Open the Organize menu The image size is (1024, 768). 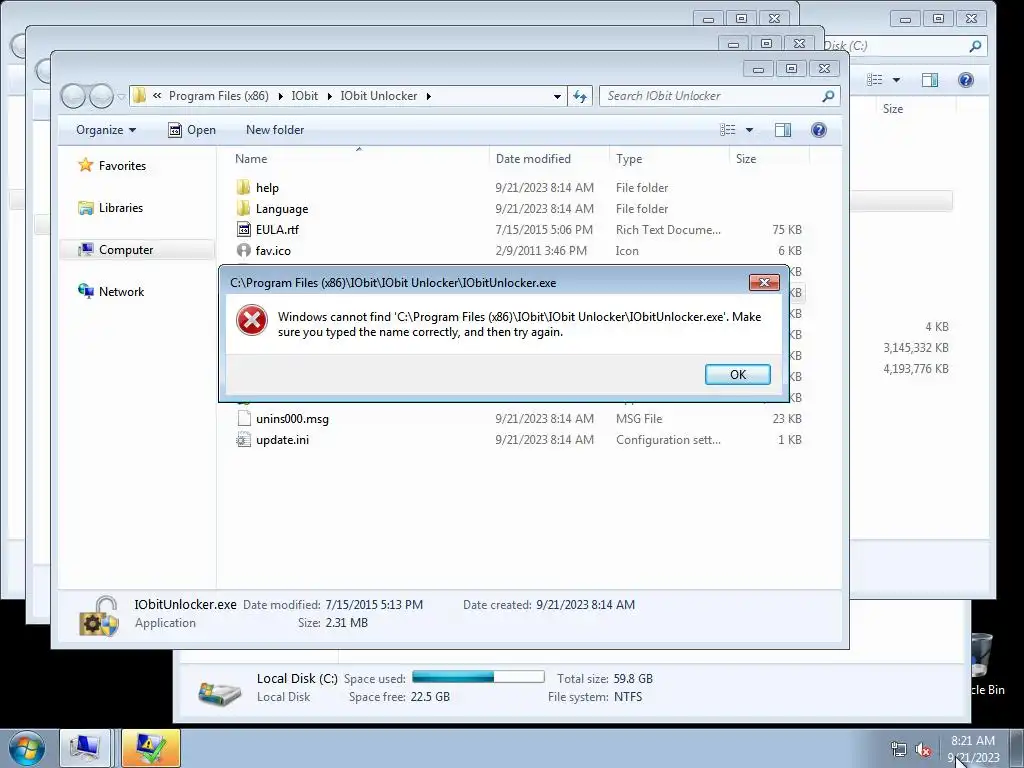point(106,130)
